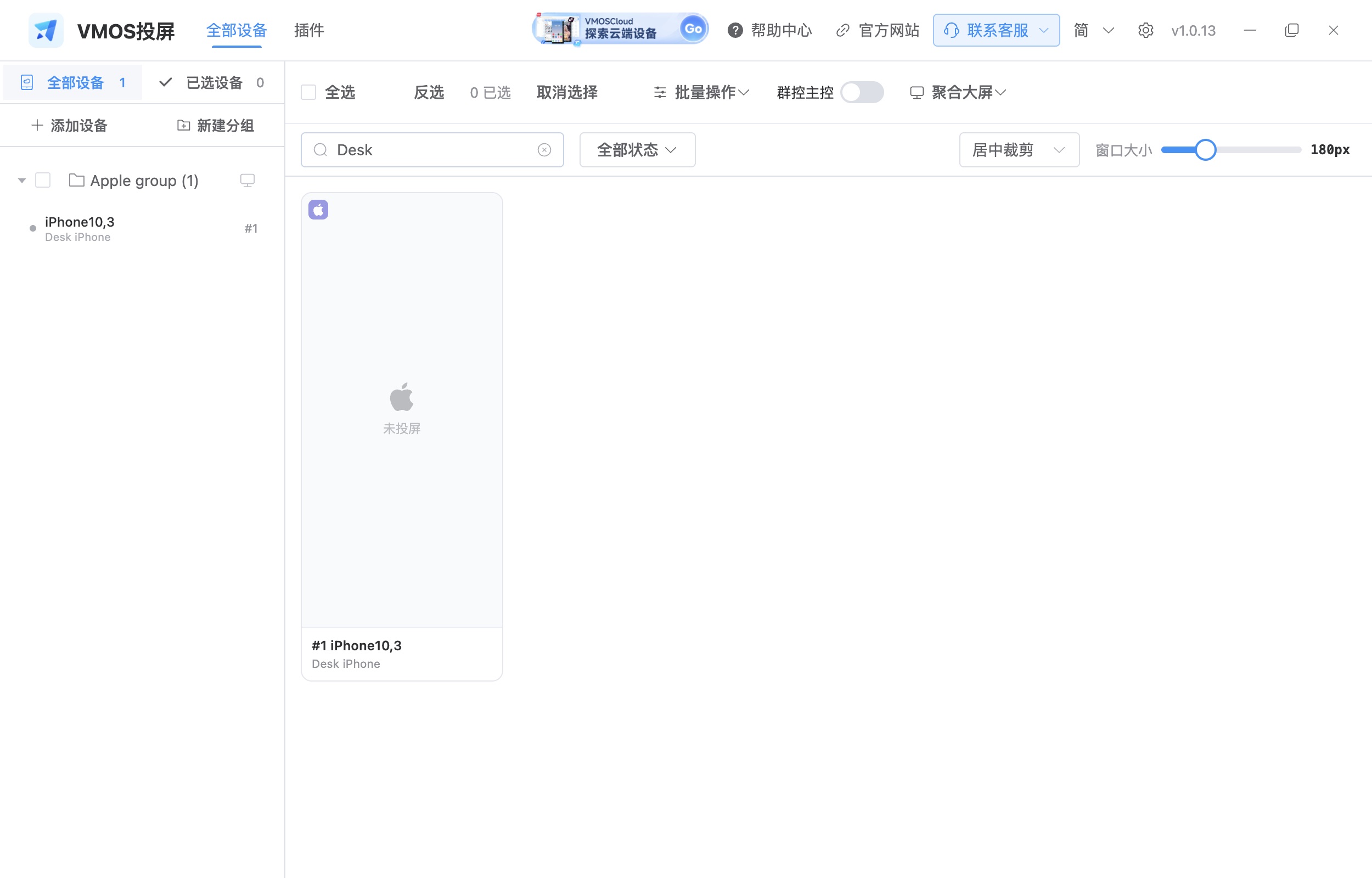Select iPhone10,3 in the device tree
1372x878 pixels.
click(x=143, y=229)
